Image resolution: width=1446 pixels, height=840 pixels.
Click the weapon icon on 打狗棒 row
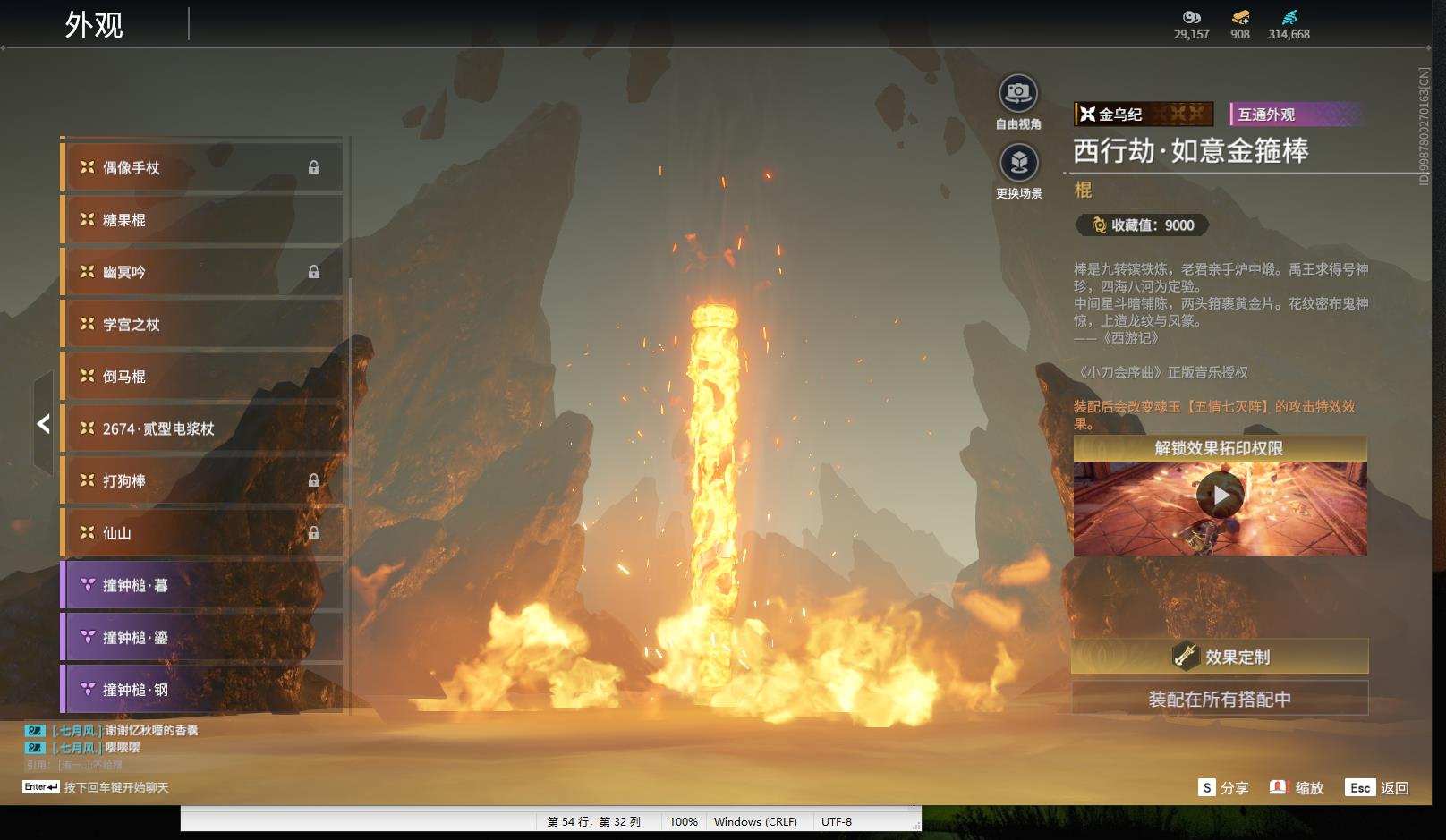coord(87,480)
